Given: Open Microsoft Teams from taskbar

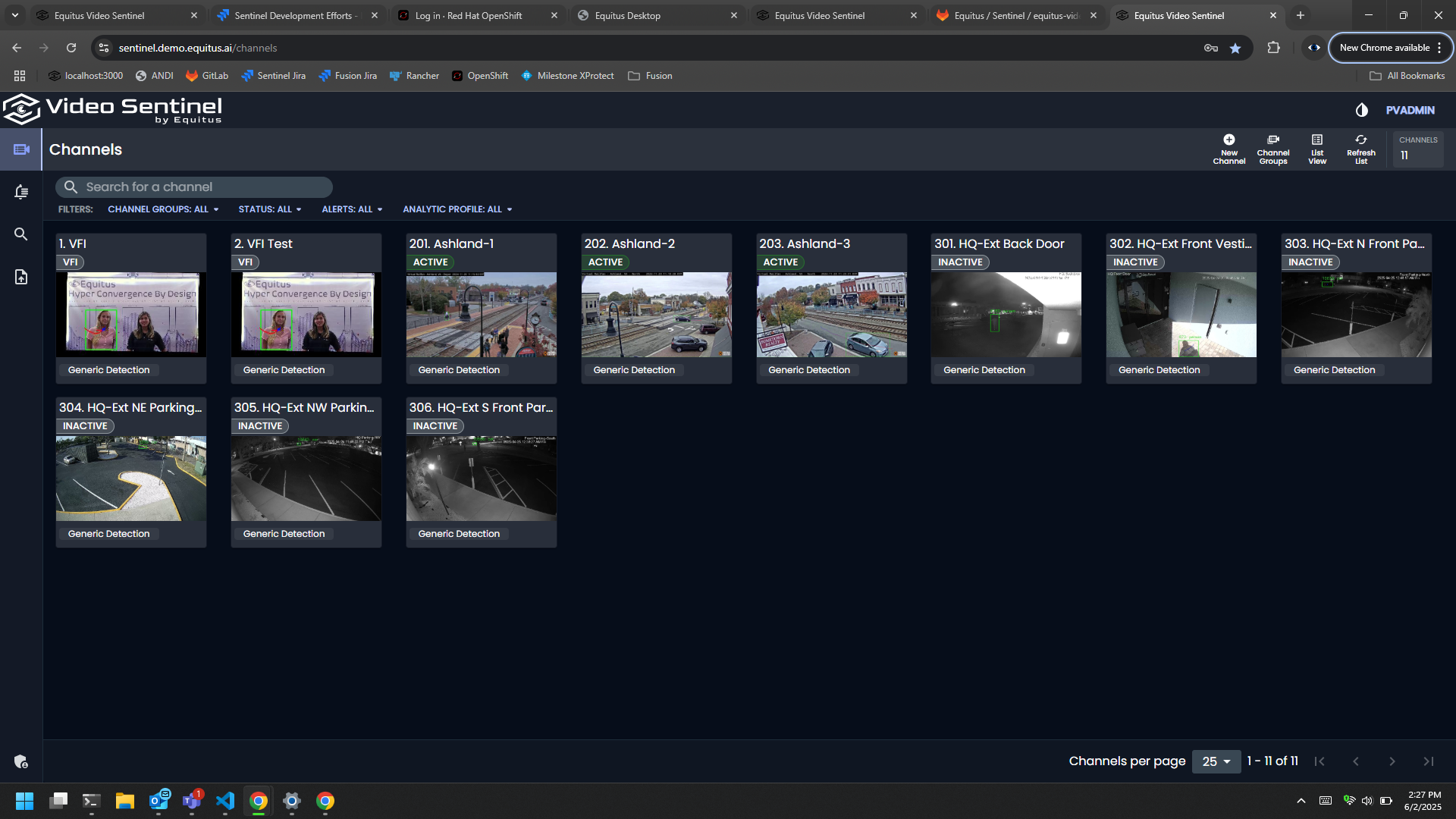Looking at the screenshot, I should pos(192,801).
